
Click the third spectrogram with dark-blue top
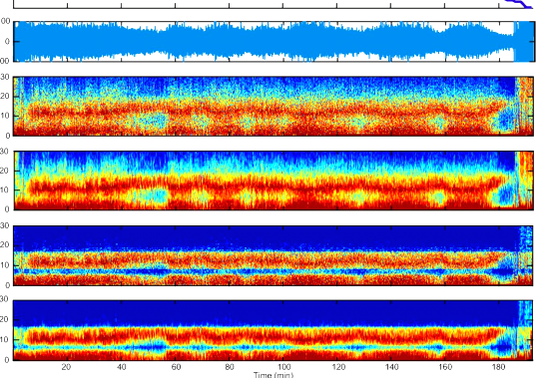(274, 256)
